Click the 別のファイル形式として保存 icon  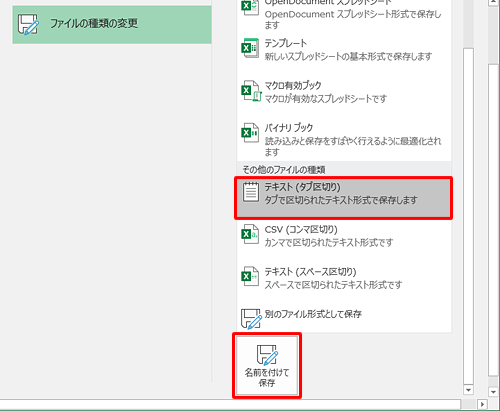pyautogui.click(x=251, y=319)
